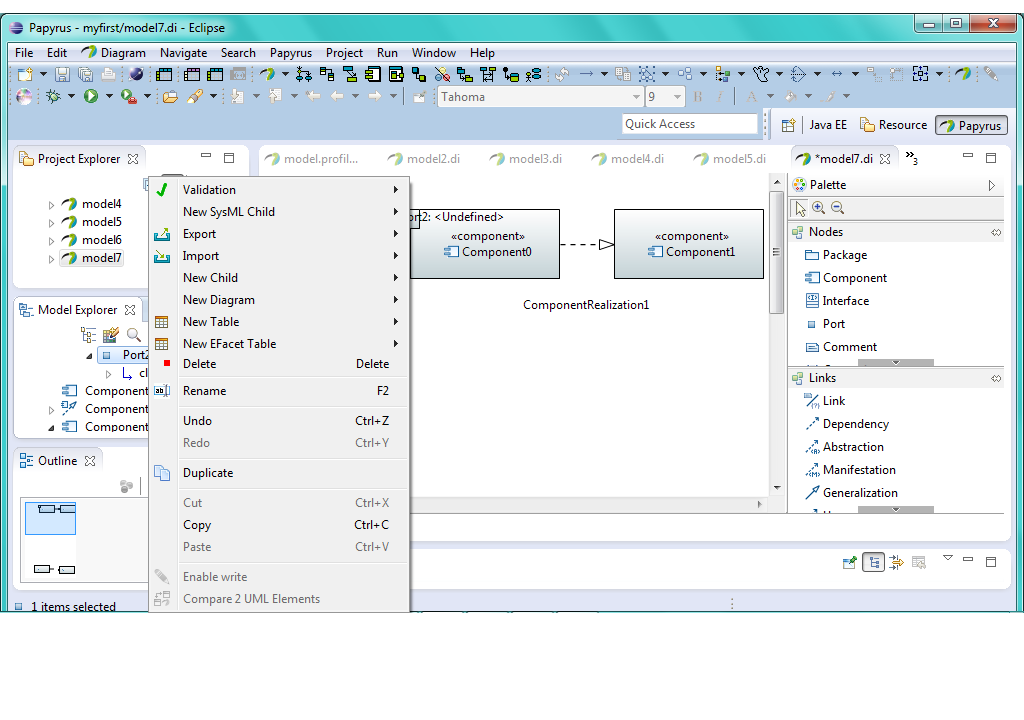Switch to the Java EE perspective
1024x720 pixels.
click(828, 125)
